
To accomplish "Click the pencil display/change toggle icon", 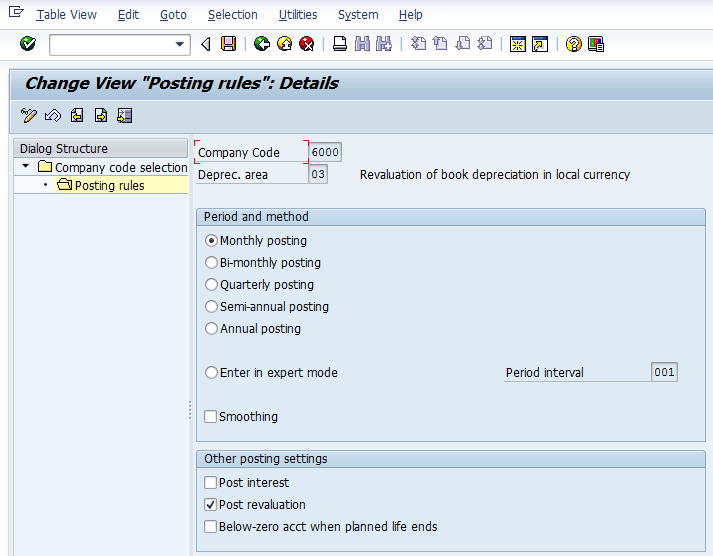I will click(29, 116).
